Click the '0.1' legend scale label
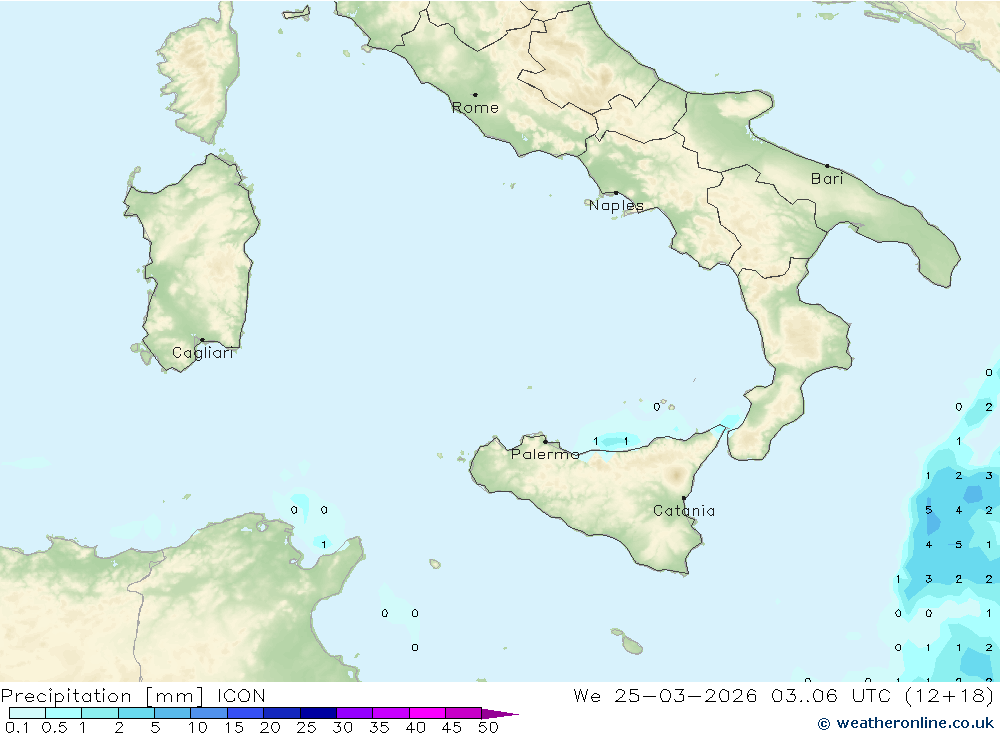 [17, 727]
